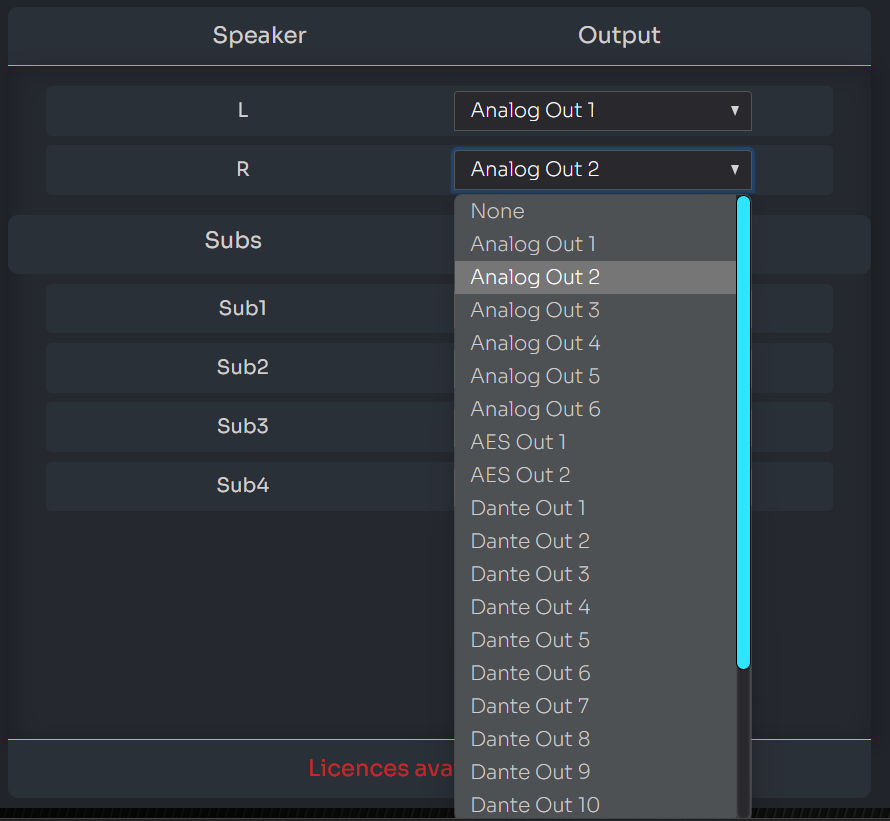Click the Sub4 speaker row label
The width and height of the screenshot is (890, 821).
tap(242, 485)
